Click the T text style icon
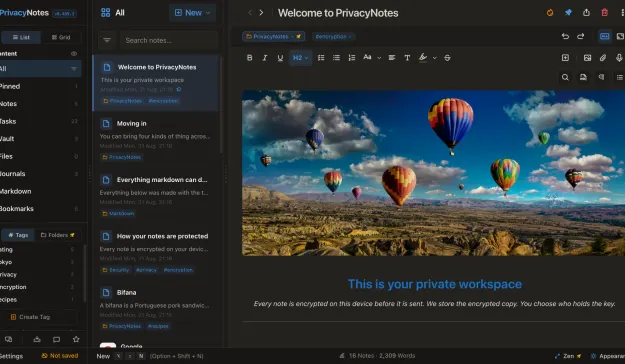The image size is (625, 364). [407, 58]
